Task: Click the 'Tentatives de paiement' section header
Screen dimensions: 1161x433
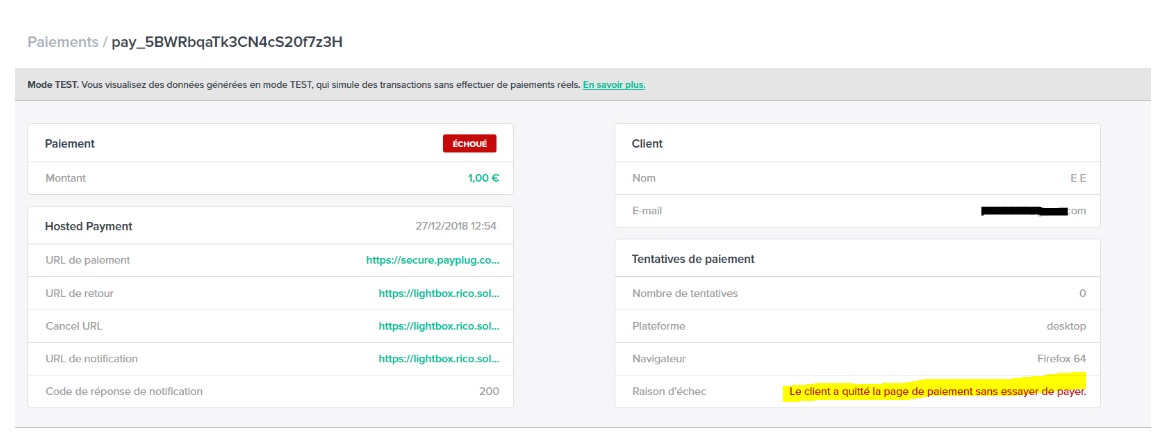Action: tap(693, 259)
